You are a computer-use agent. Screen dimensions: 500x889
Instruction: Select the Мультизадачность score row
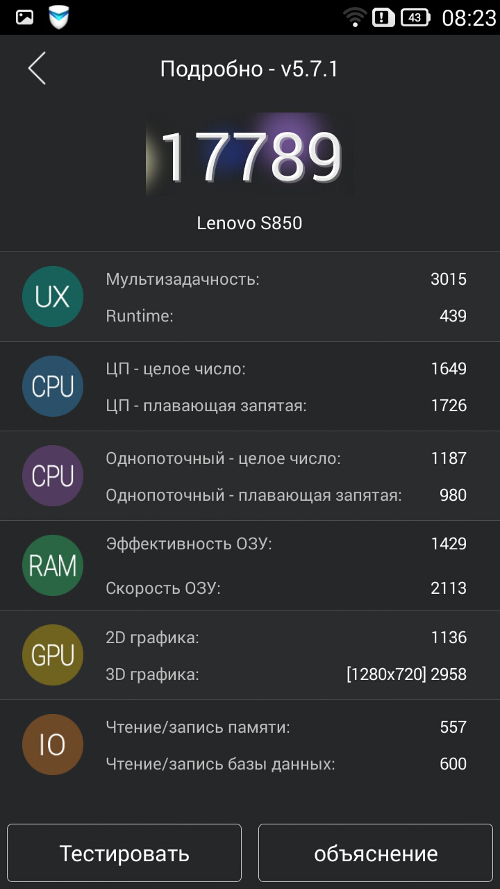[286, 279]
